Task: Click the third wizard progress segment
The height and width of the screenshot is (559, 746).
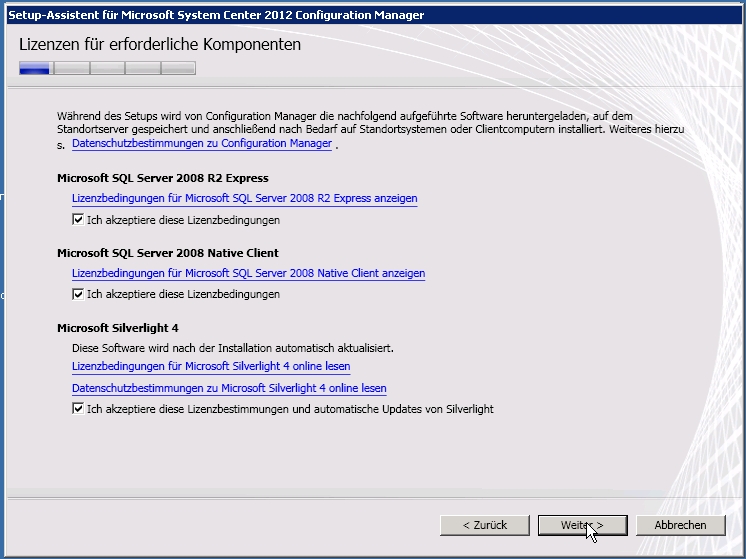Action: pos(107,68)
